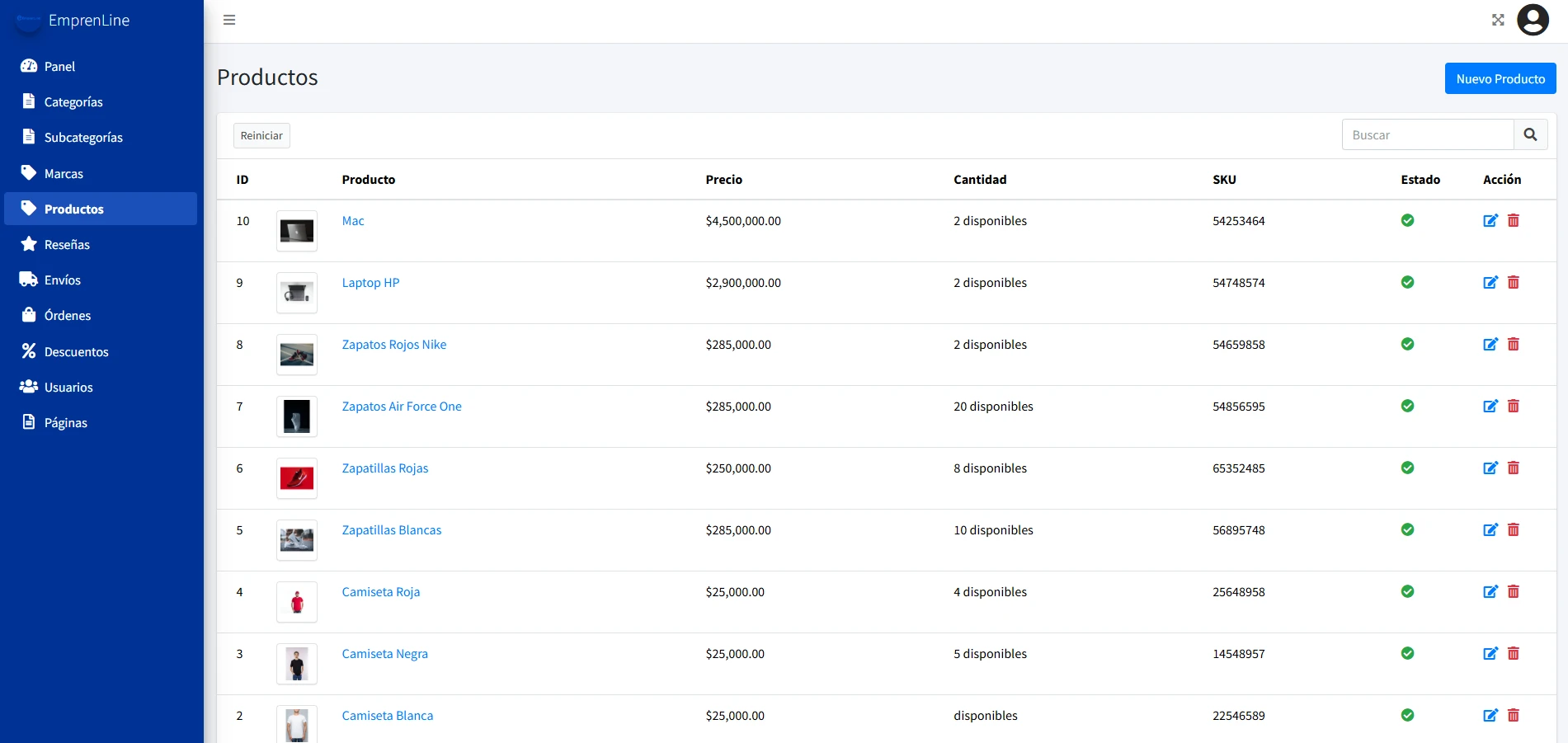This screenshot has width=1568, height=743.
Task: Open the Panel menu item
Action: 101,66
